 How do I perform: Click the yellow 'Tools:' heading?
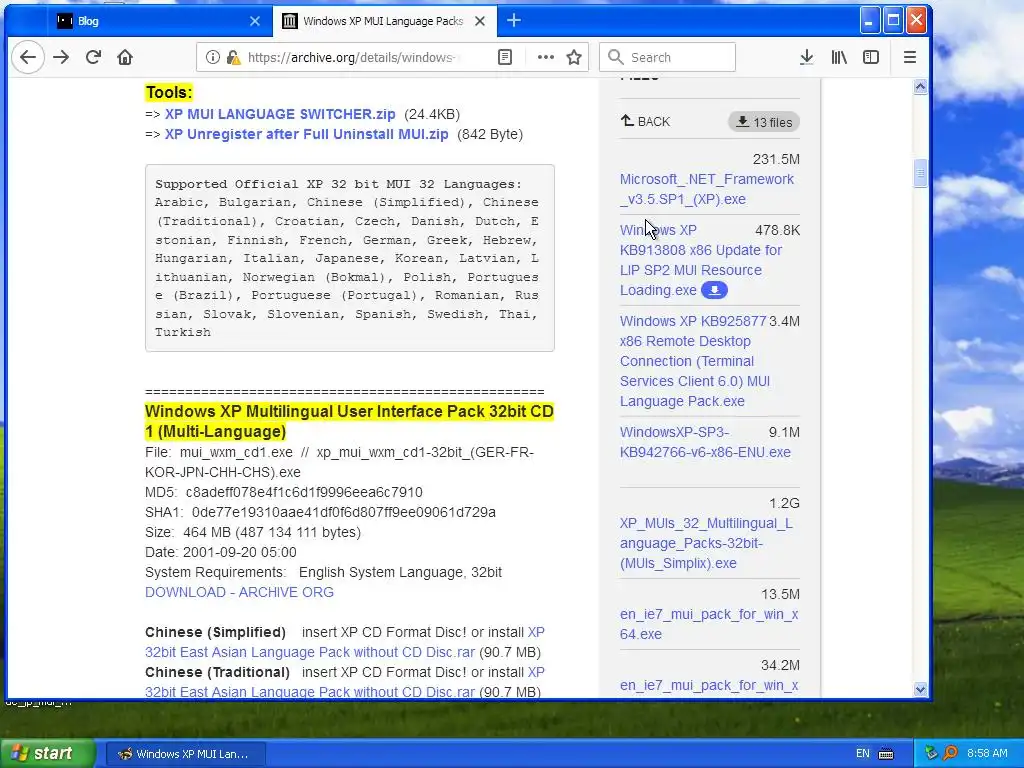coord(169,92)
